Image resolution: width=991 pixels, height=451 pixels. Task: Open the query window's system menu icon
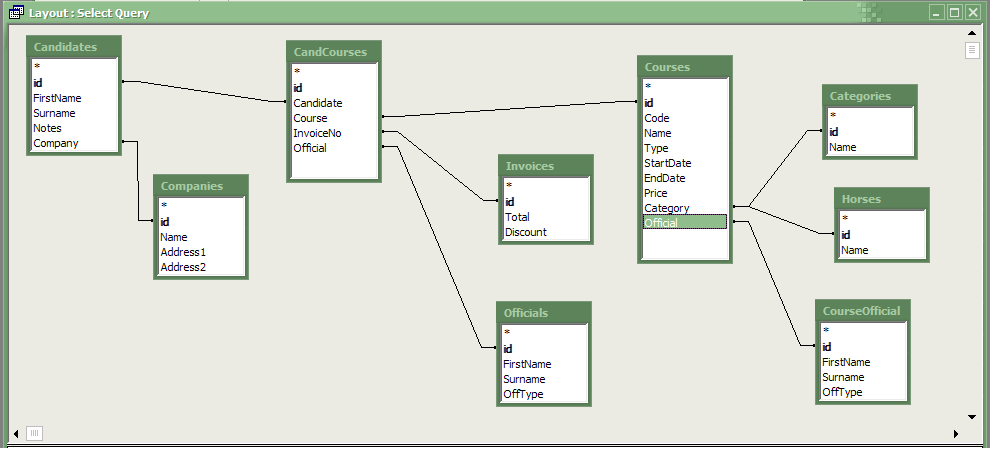[x=17, y=12]
